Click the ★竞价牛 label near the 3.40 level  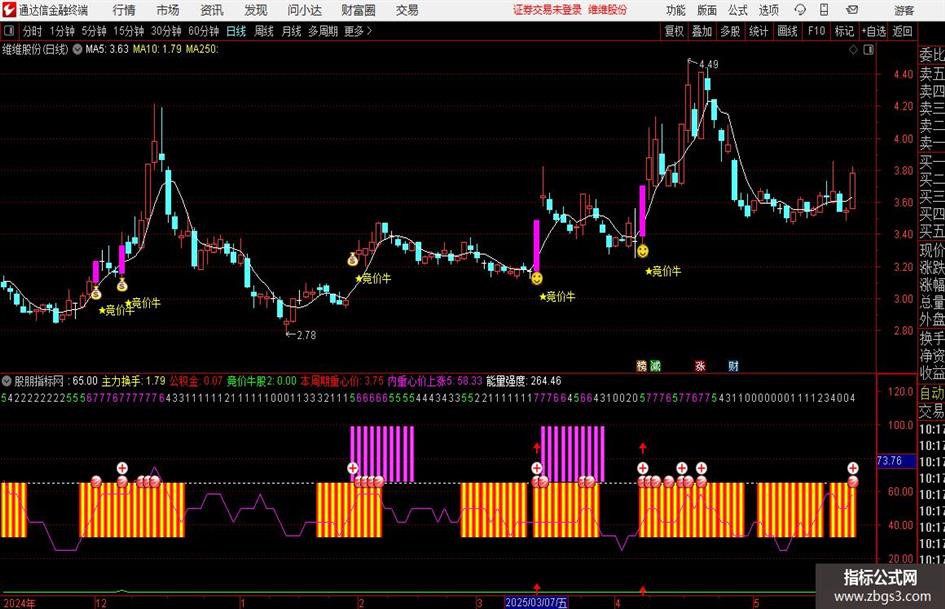[663, 271]
